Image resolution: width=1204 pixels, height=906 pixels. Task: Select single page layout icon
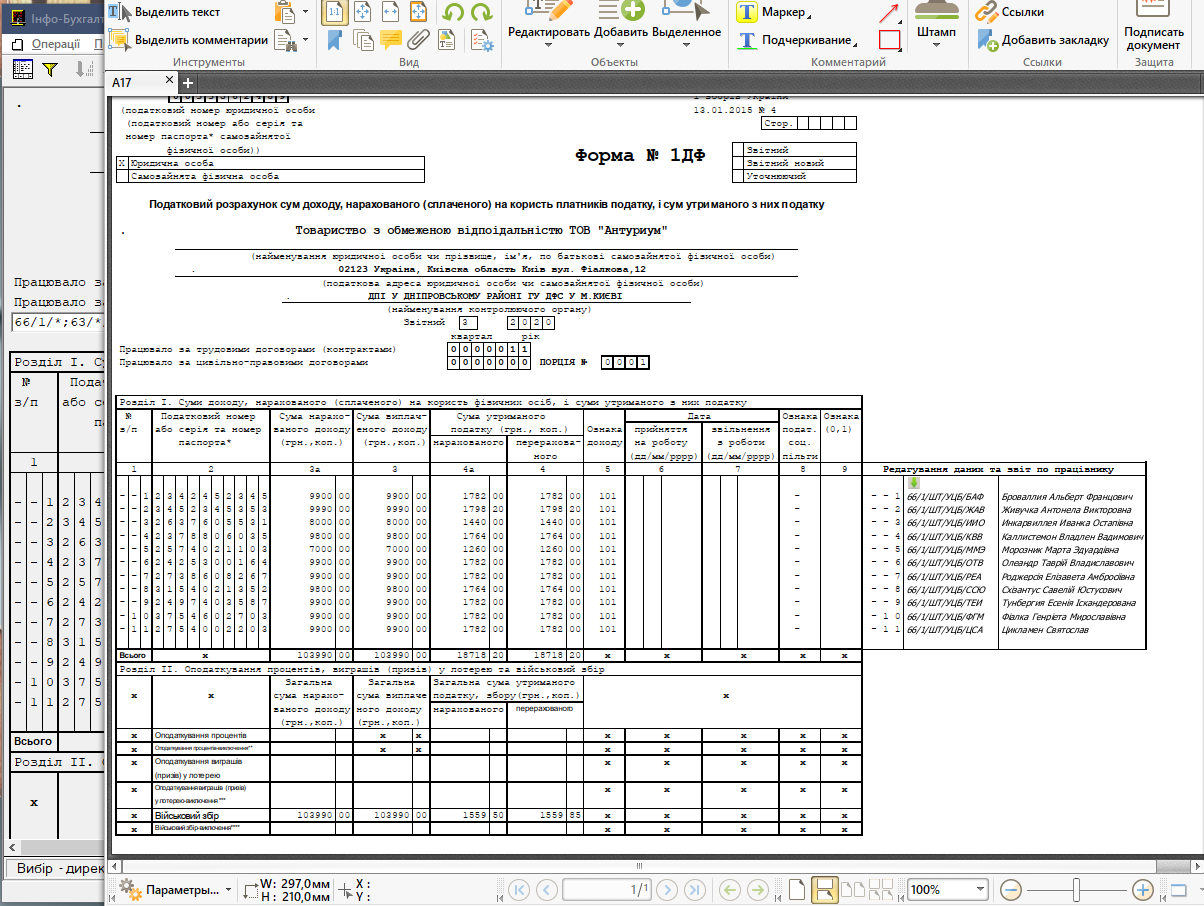tap(797, 889)
